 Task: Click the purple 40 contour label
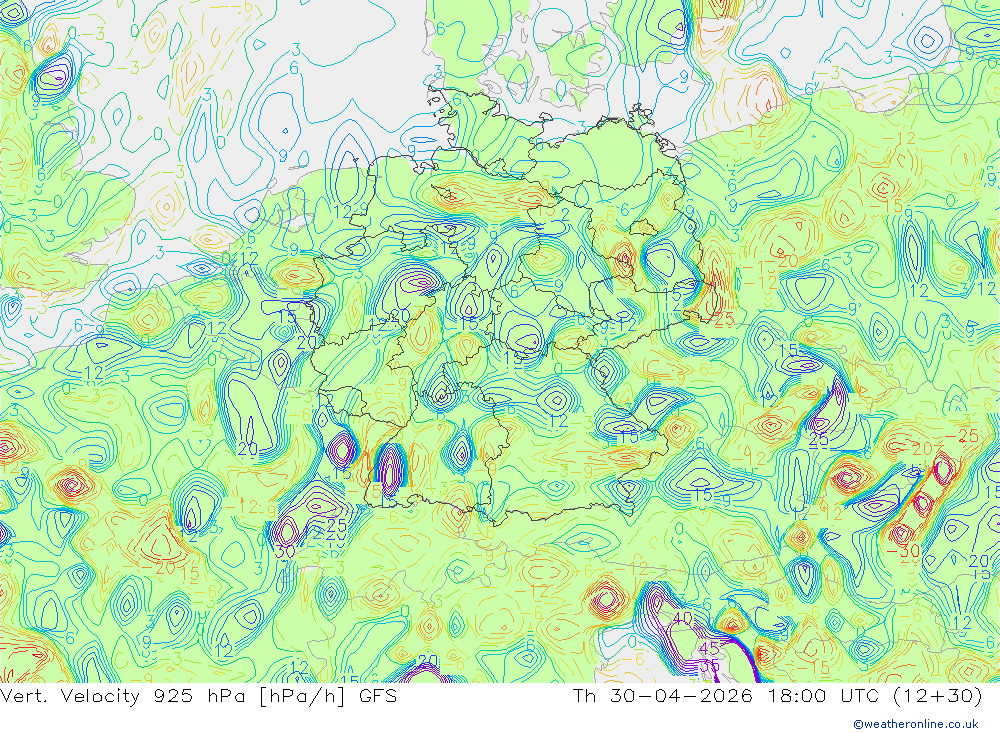click(682, 618)
